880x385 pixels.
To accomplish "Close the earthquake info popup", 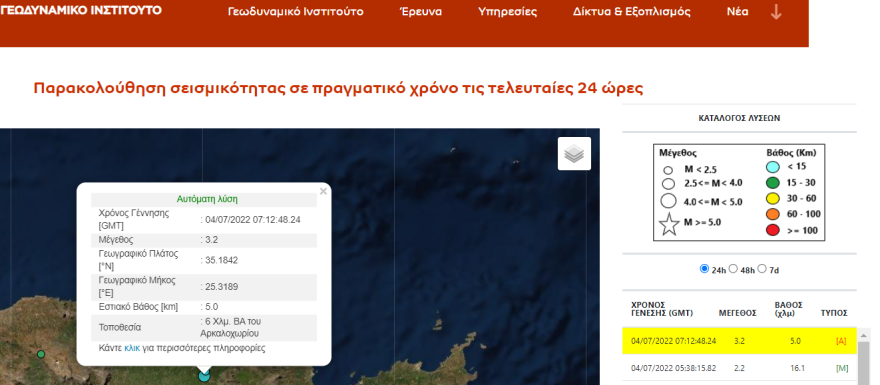I will coord(323,191).
